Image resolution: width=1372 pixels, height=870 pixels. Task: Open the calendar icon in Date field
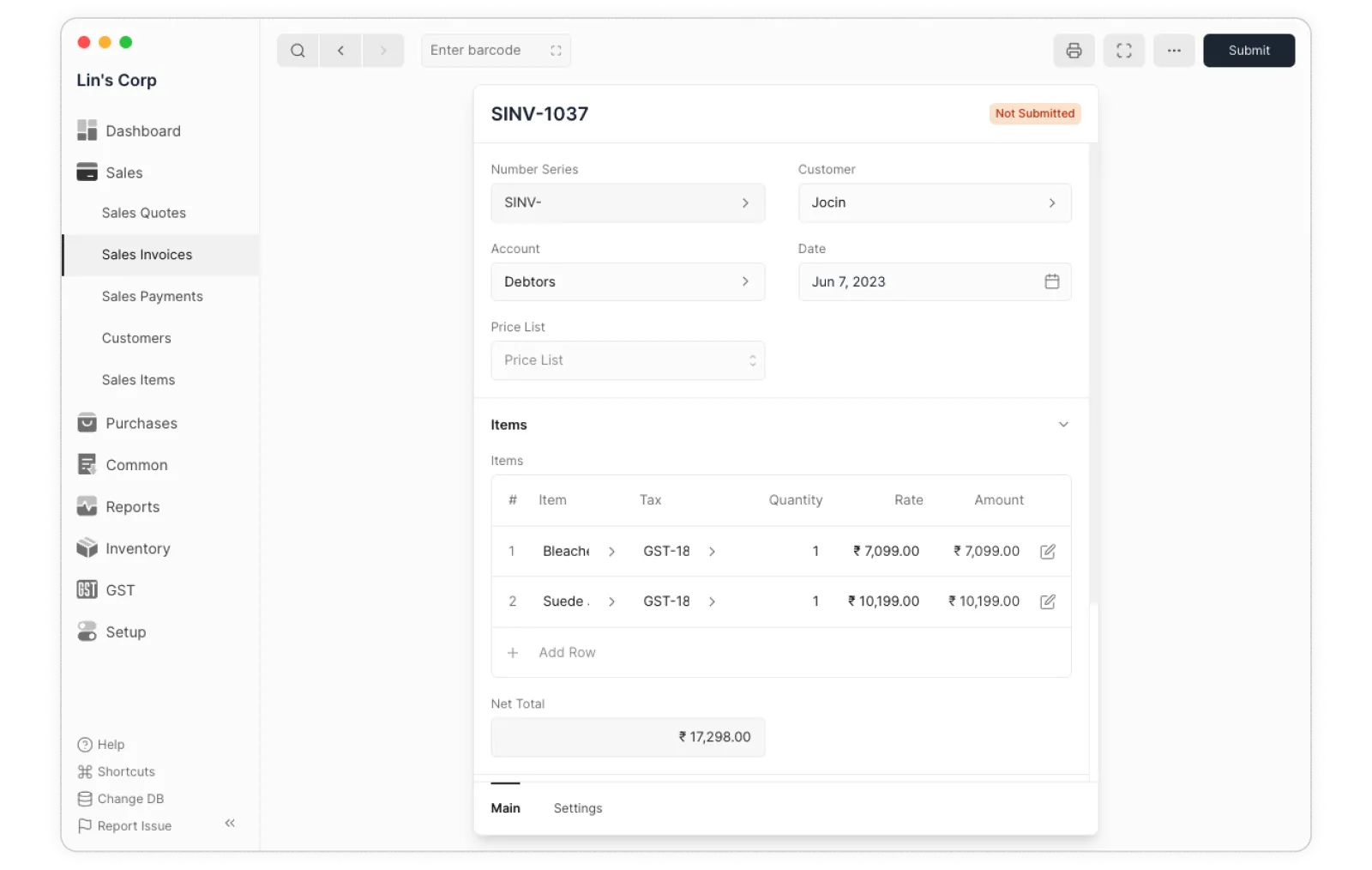(1051, 281)
